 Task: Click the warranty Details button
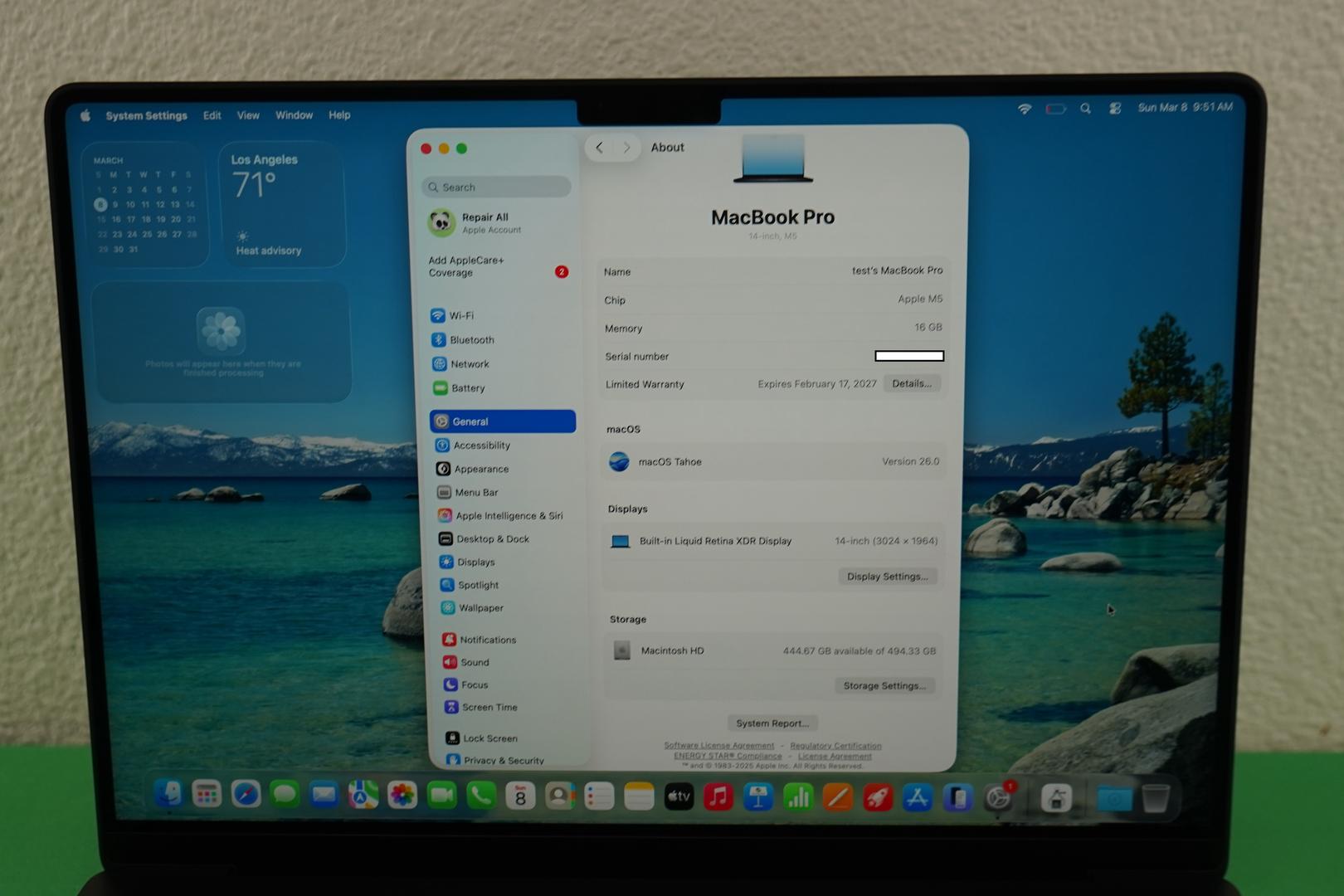[x=911, y=383]
